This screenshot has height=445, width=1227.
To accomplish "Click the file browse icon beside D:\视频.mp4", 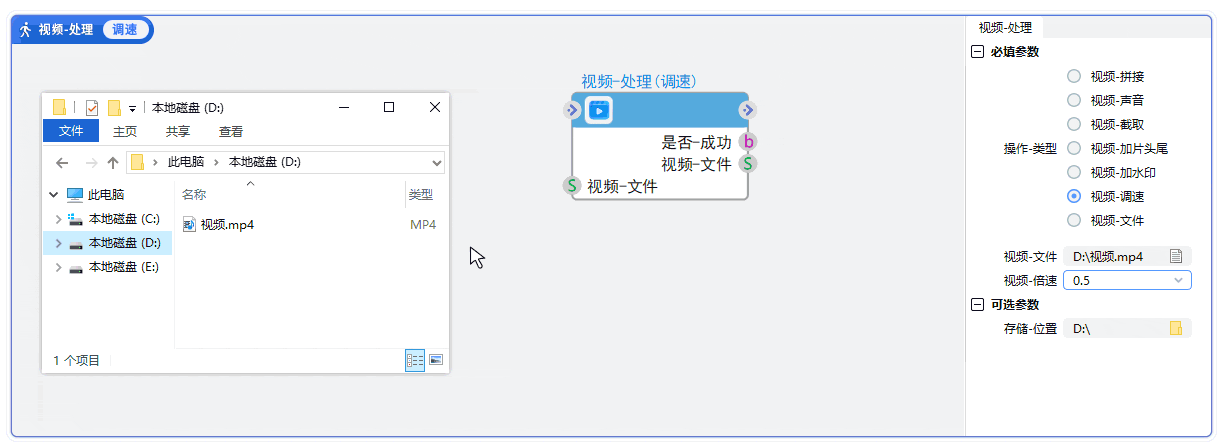I will coord(1176,256).
